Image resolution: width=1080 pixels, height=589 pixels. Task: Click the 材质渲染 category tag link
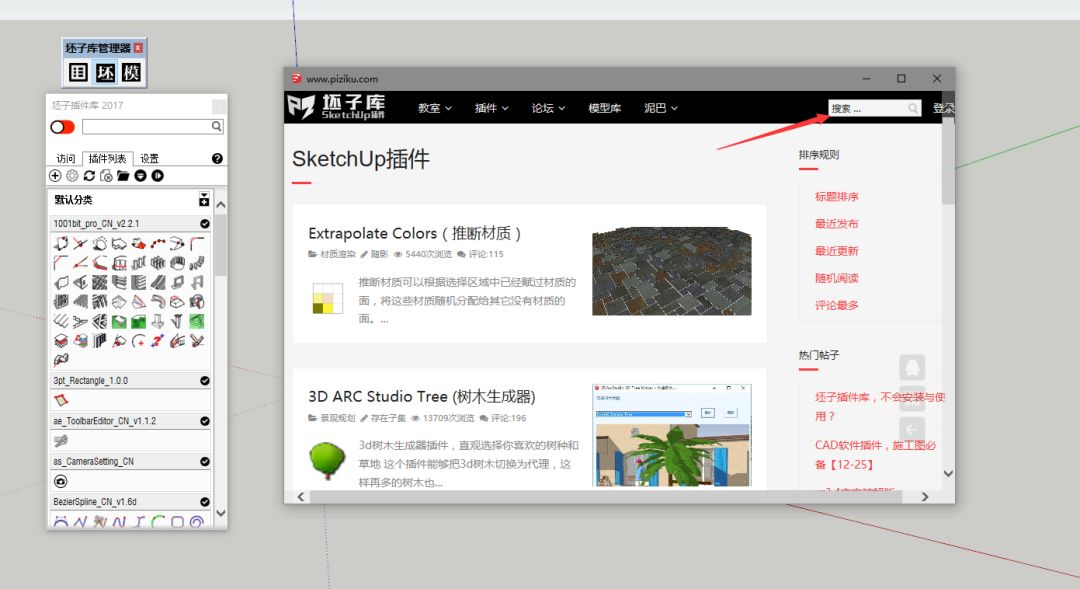tap(338, 254)
